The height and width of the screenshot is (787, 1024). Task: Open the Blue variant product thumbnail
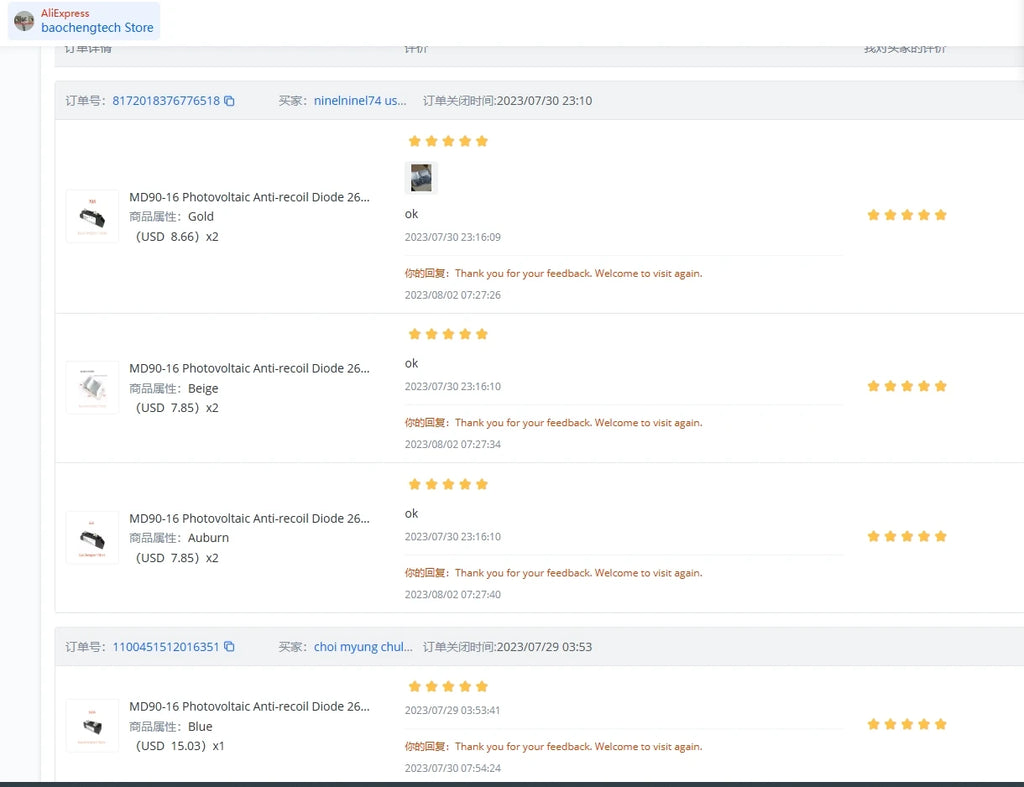pos(92,726)
